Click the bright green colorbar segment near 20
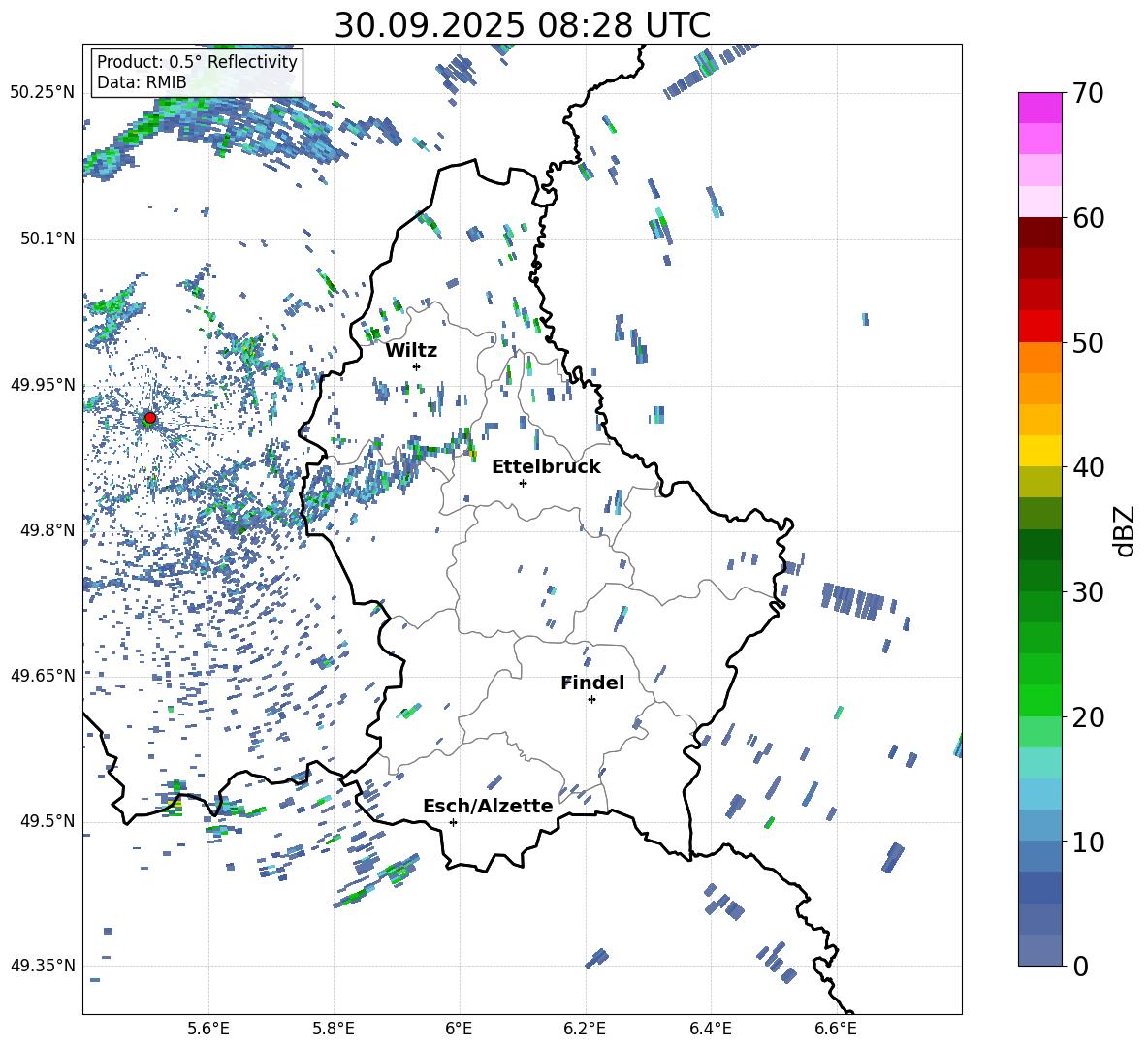This screenshot has height=1048, width=1148. tap(1039, 700)
